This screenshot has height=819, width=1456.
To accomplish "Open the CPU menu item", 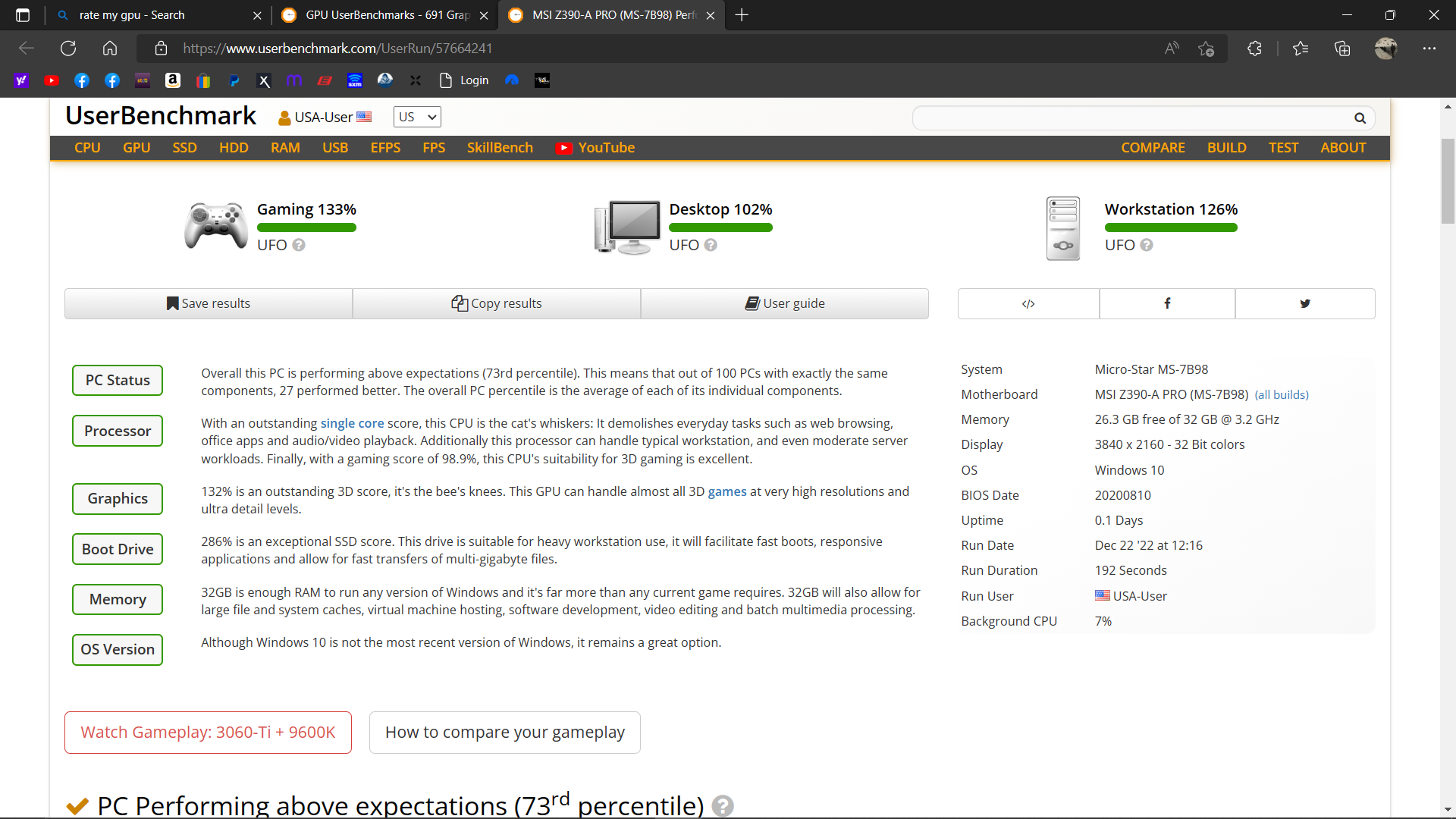I will [x=87, y=148].
